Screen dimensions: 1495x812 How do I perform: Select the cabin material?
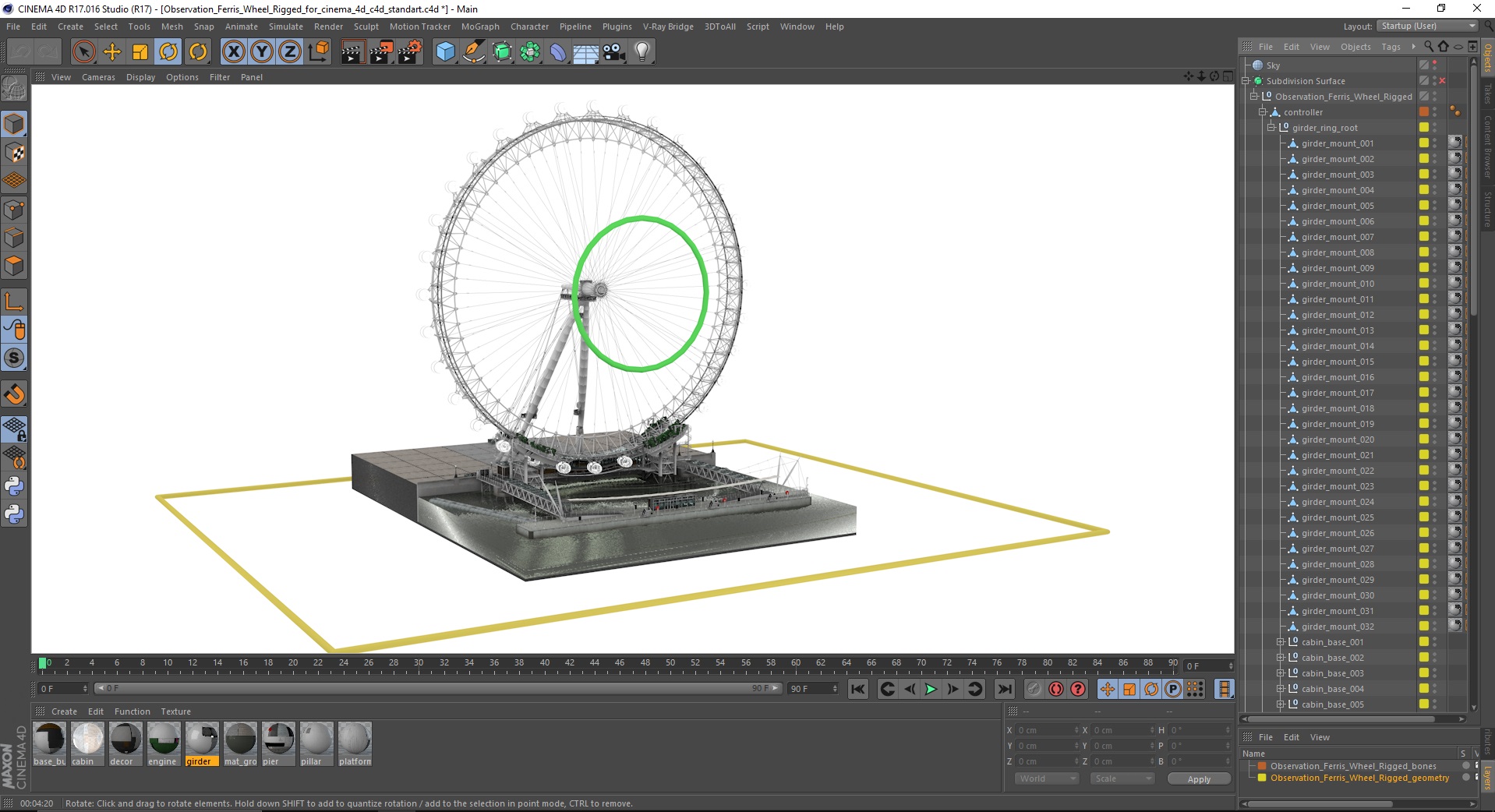click(87, 744)
